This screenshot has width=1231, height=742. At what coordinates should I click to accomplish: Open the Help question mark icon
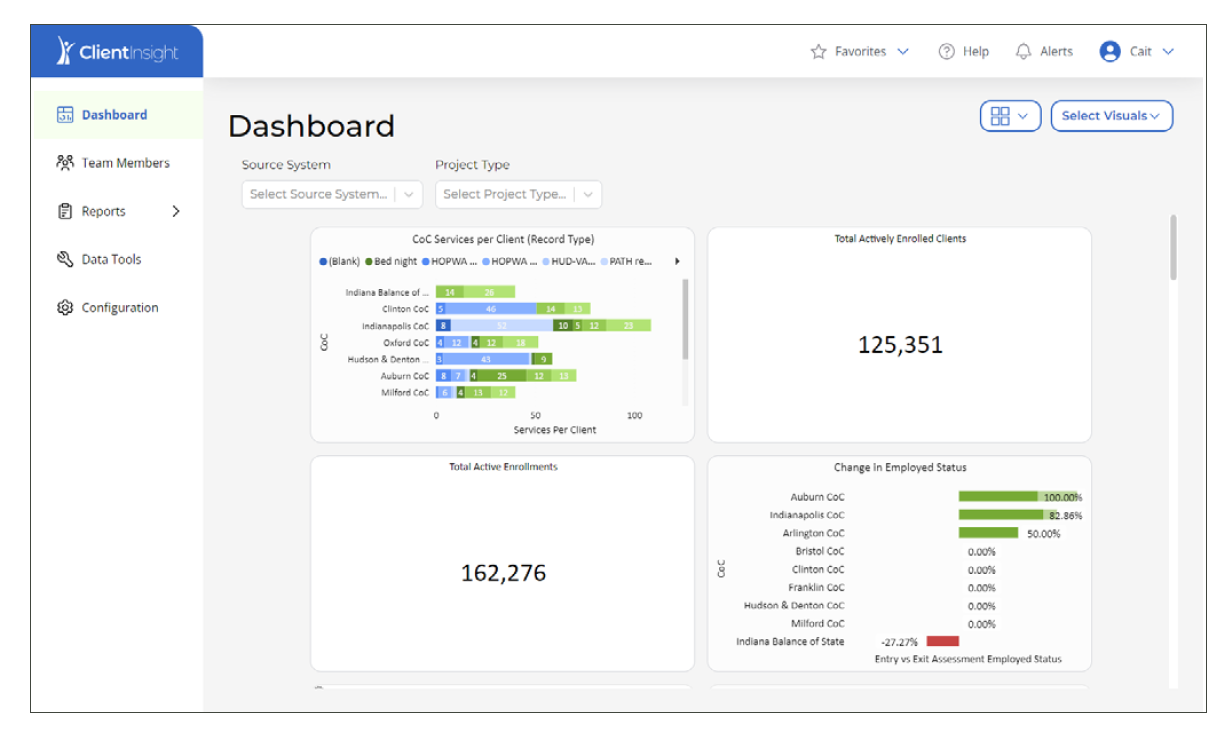(x=944, y=50)
